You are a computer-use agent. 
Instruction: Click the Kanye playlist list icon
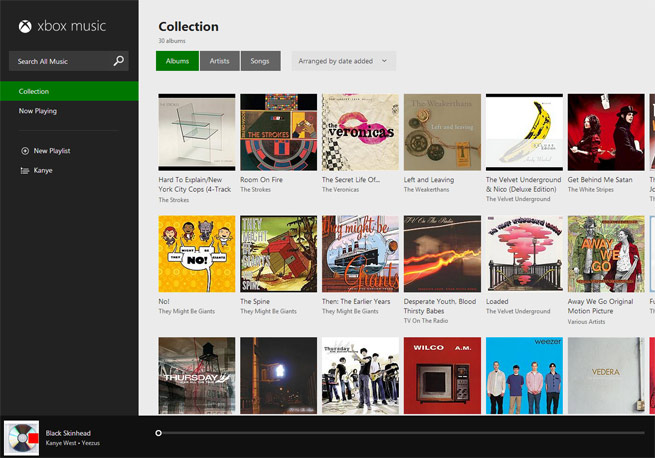[x=25, y=170]
